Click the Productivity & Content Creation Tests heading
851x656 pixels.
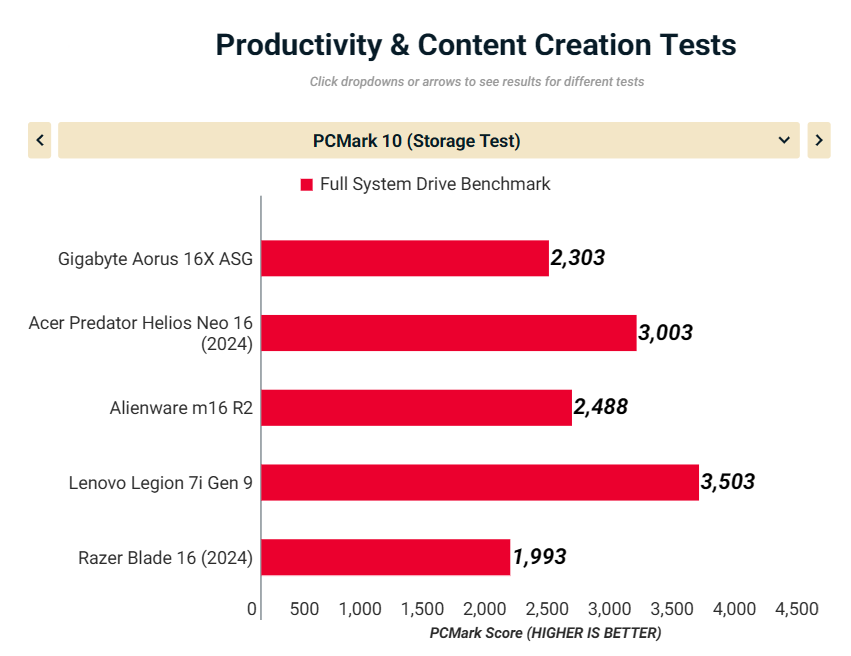tap(476, 45)
